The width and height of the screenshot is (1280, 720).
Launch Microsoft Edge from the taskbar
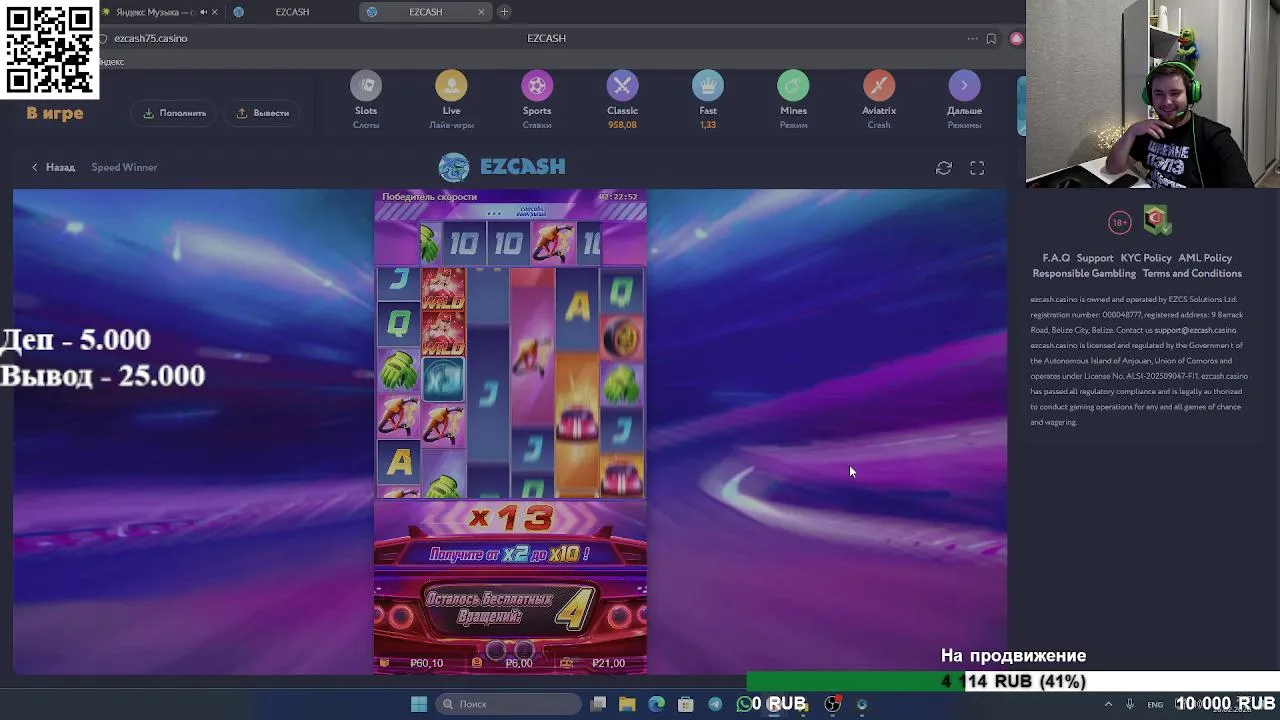[x=656, y=704]
